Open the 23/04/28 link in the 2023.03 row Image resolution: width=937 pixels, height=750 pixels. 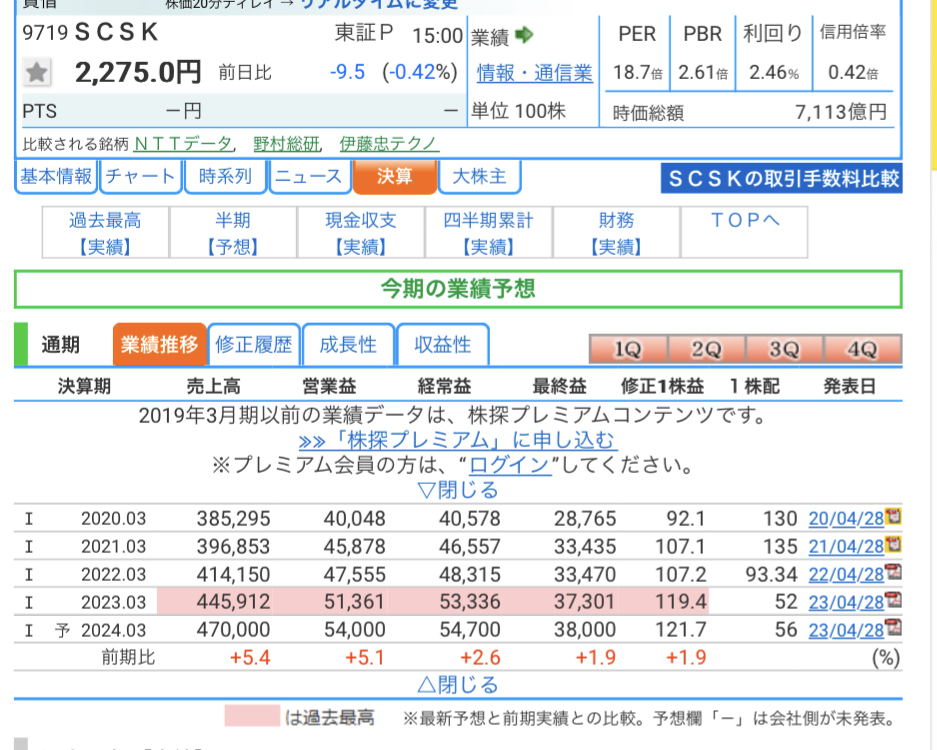click(x=846, y=602)
